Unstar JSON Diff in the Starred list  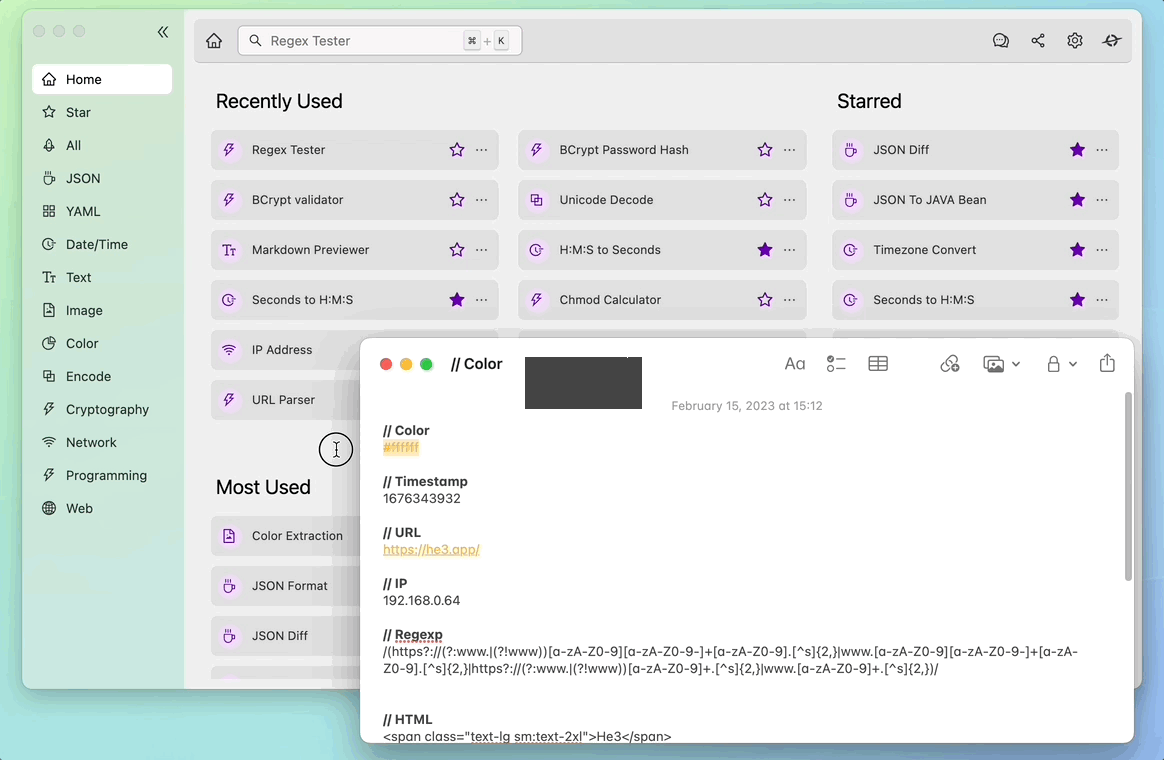tap(1077, 150)
